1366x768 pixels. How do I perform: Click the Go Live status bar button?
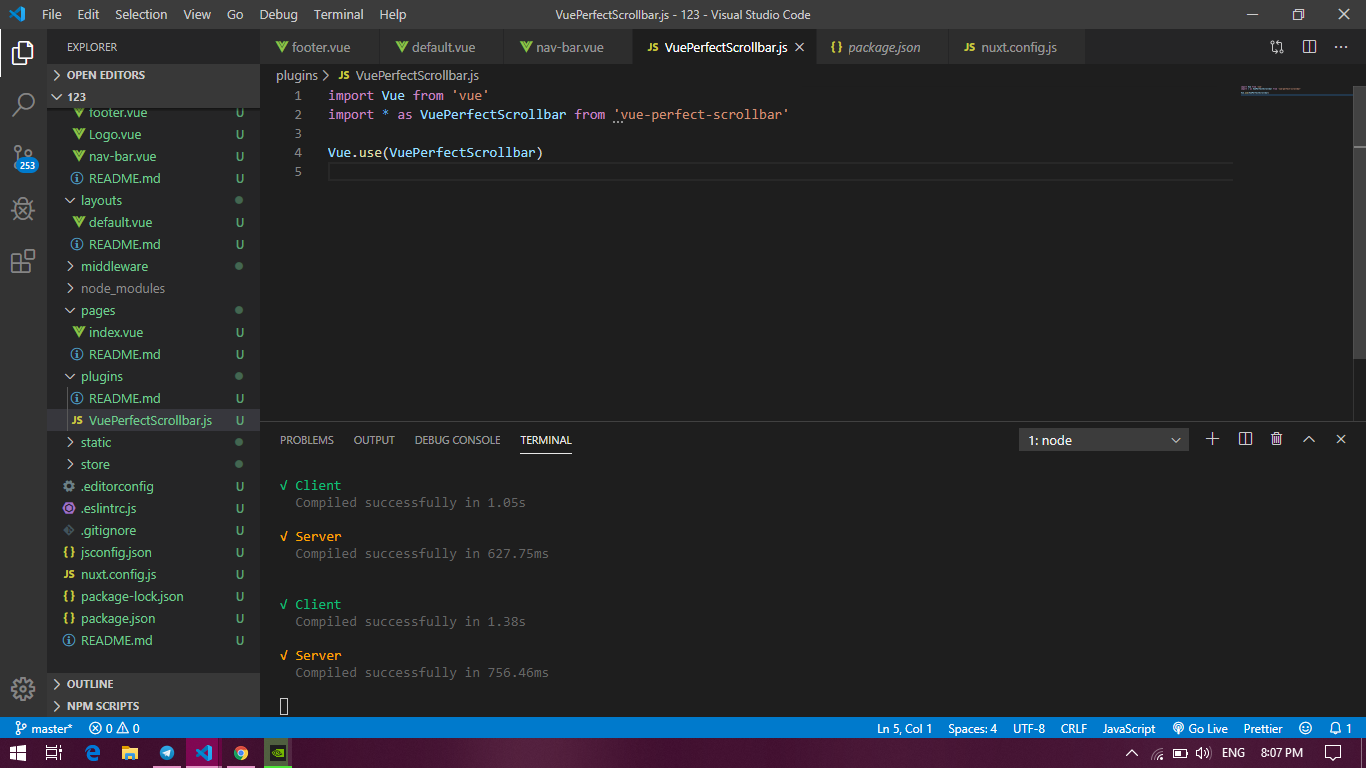point(1200,729)
